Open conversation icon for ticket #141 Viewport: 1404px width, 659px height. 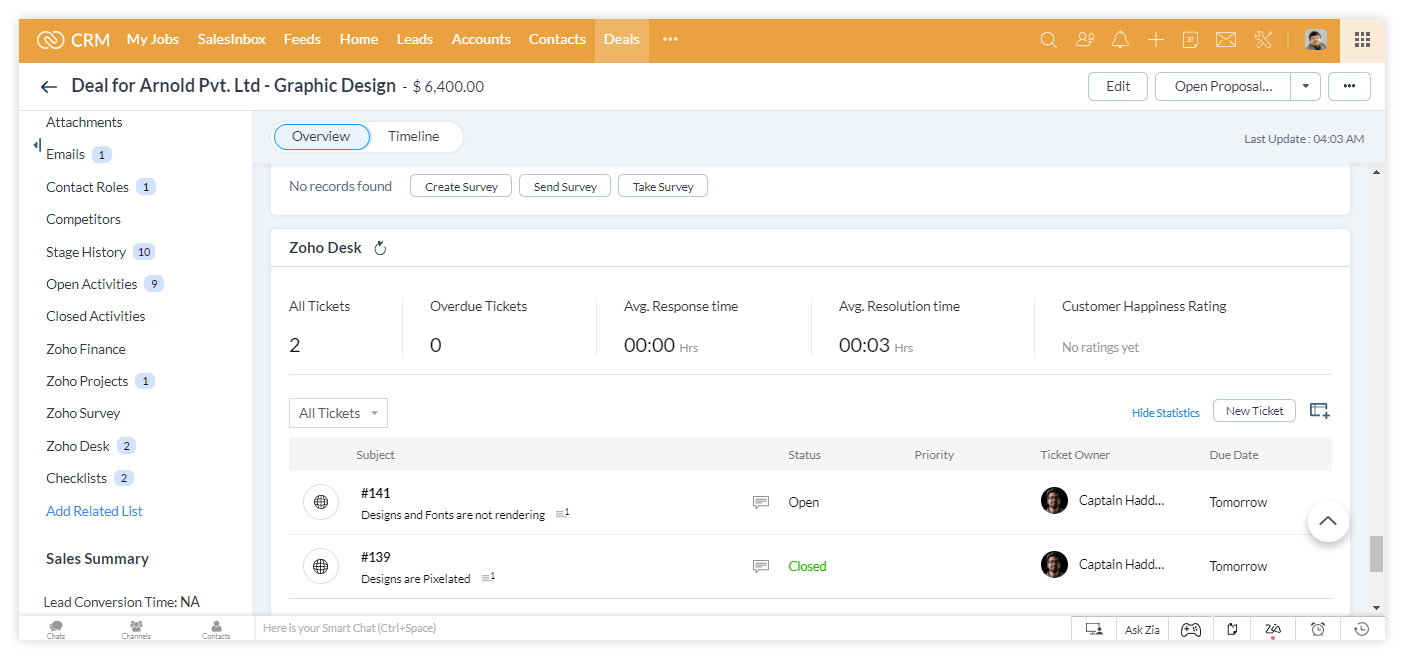point(761,502)
